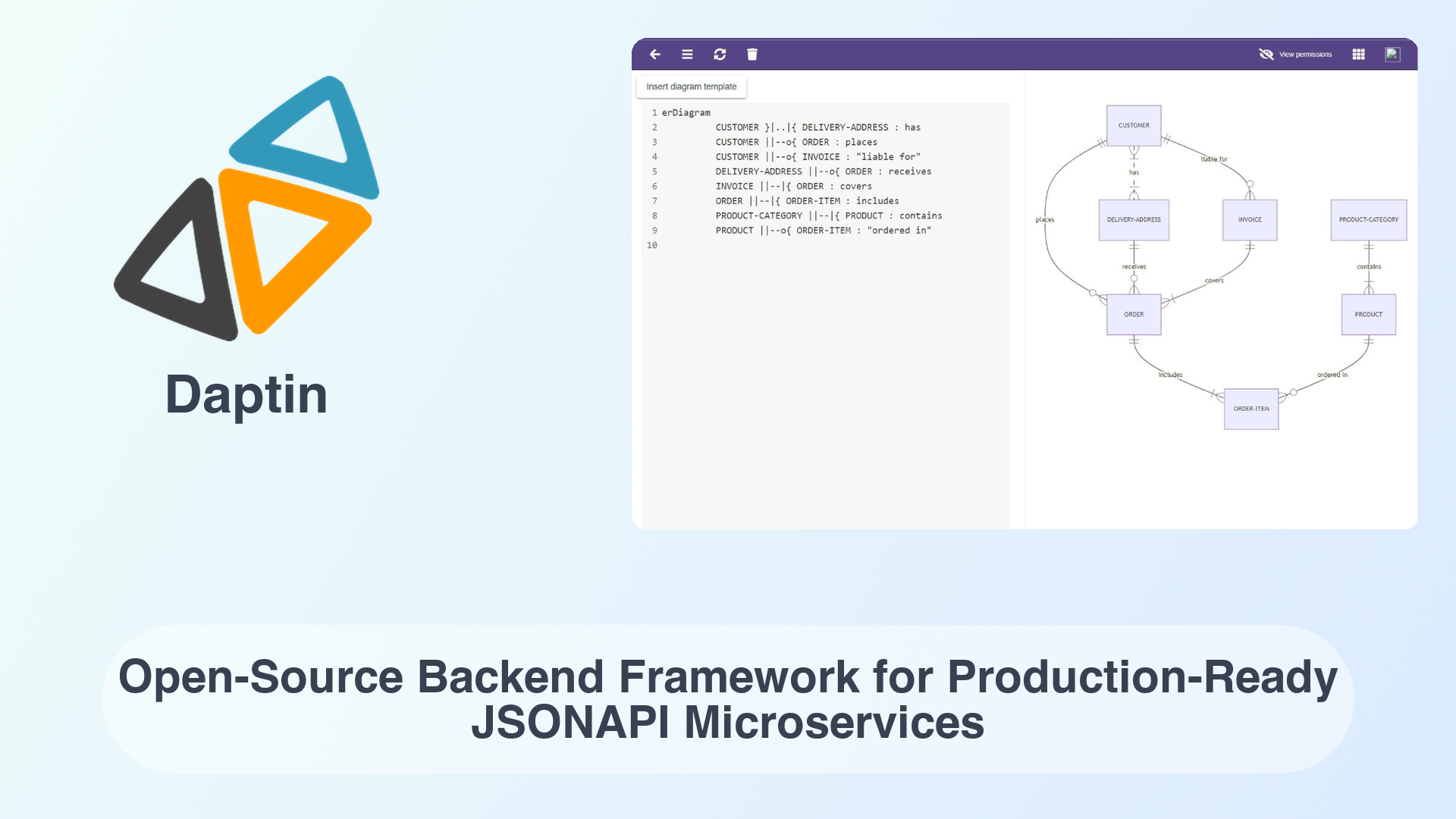This screenshot has height=819, width=1456.
Task: Click the code line ending with 'has'
Action: click(817, 127)
